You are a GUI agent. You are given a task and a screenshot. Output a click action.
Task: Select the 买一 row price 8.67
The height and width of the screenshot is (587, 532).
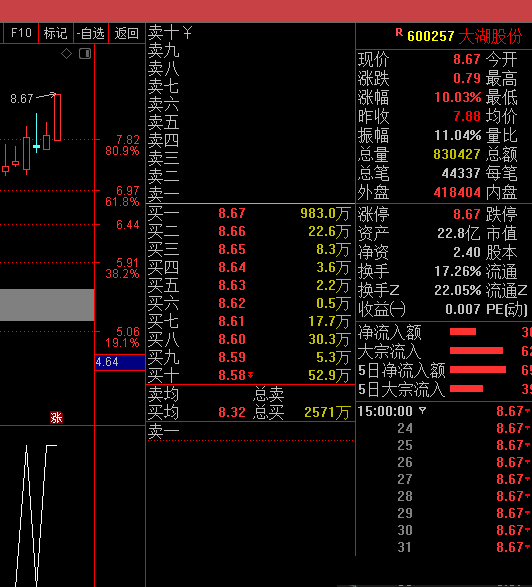[x=232, y=213]
